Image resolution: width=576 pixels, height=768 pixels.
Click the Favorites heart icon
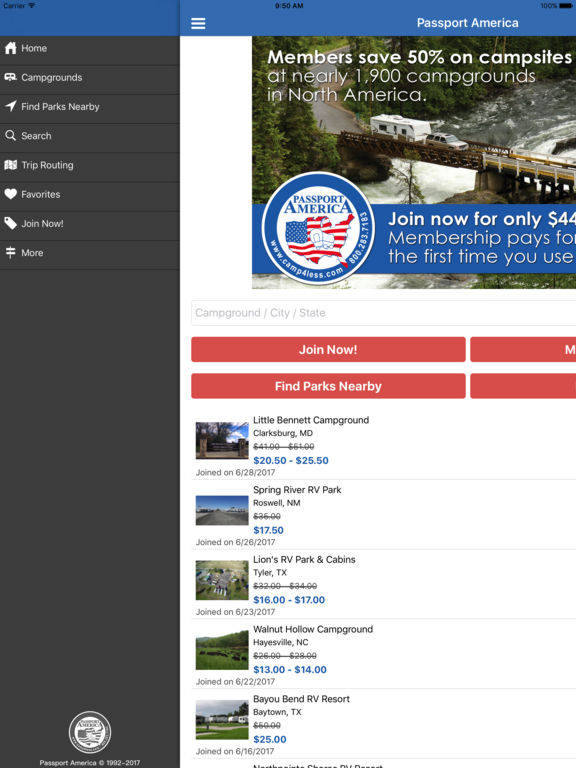[10, 194]
